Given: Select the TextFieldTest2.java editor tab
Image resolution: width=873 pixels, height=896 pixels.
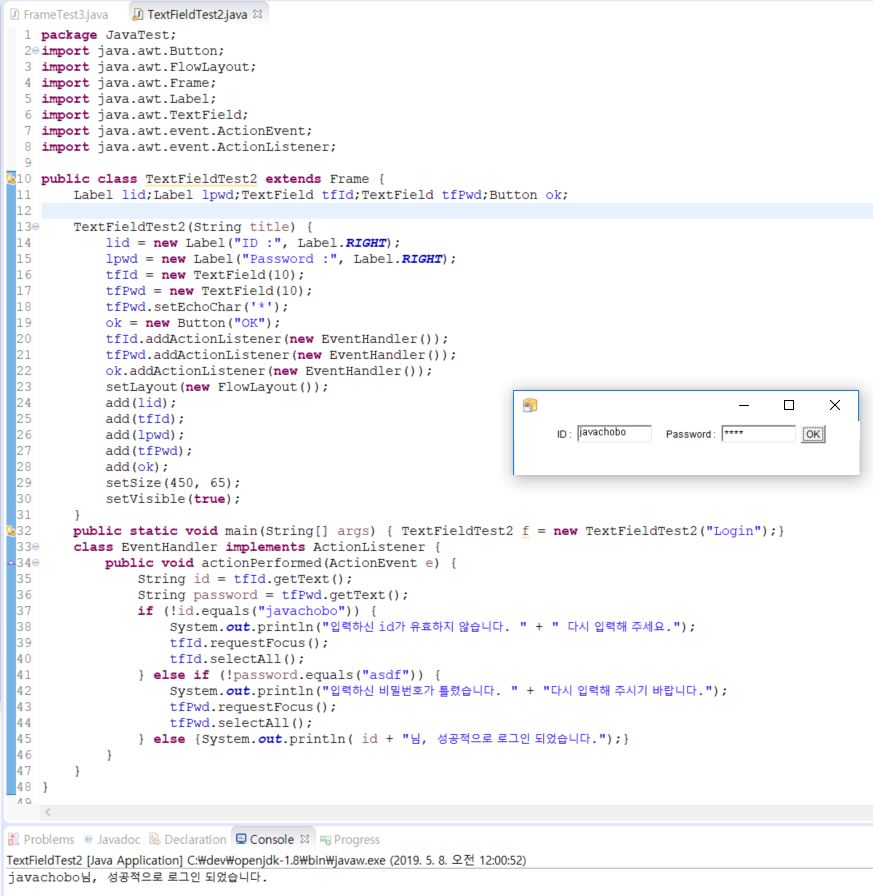Looking at the screenshot, I should click(x=197, y=14).
